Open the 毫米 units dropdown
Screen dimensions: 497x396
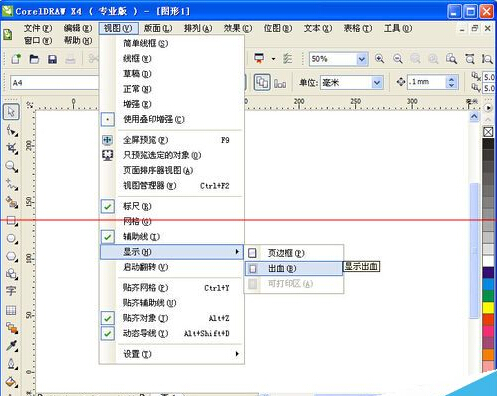coord(377,82)
